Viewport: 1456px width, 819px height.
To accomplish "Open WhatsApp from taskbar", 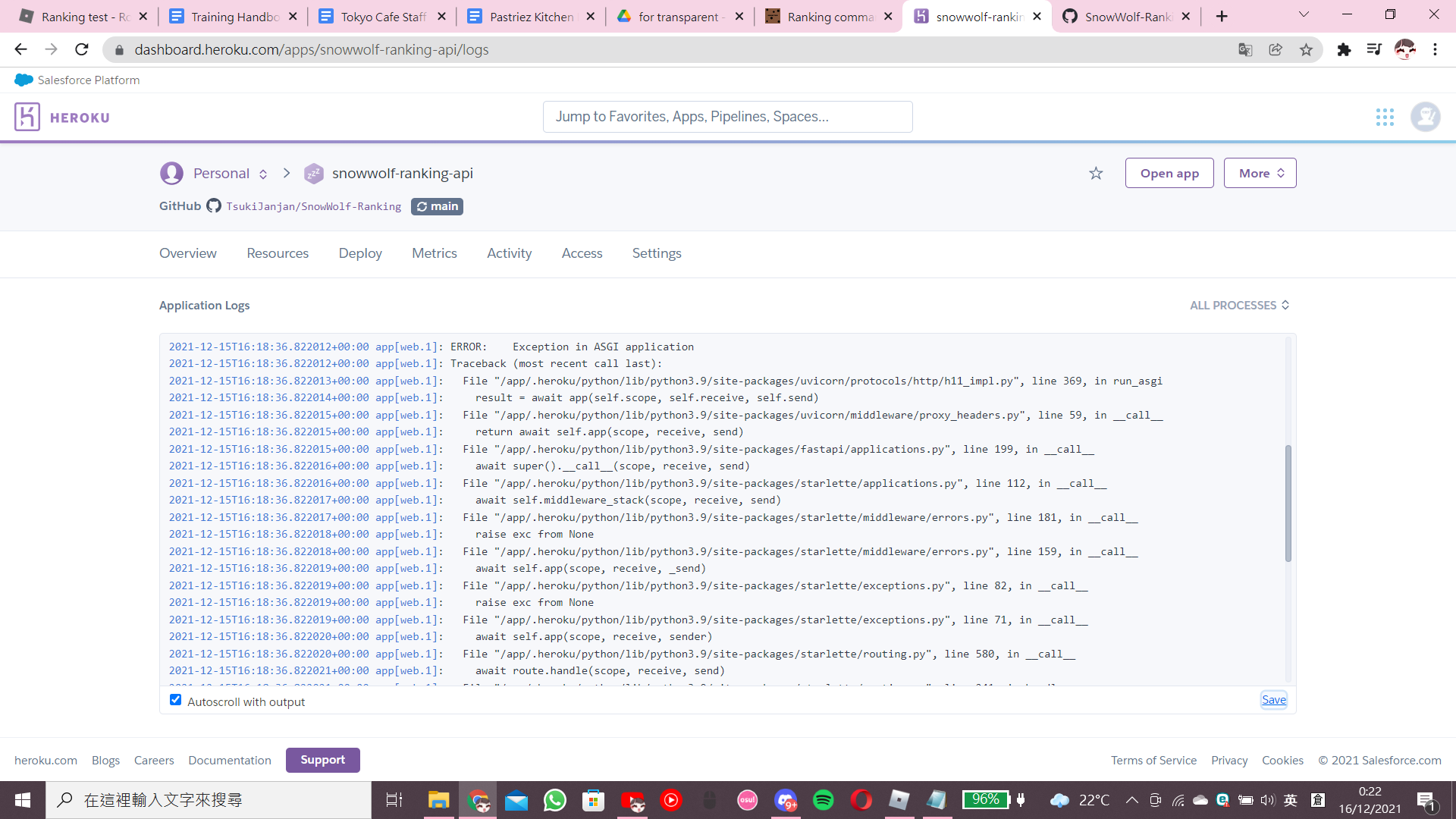I will tap(554, 800).
